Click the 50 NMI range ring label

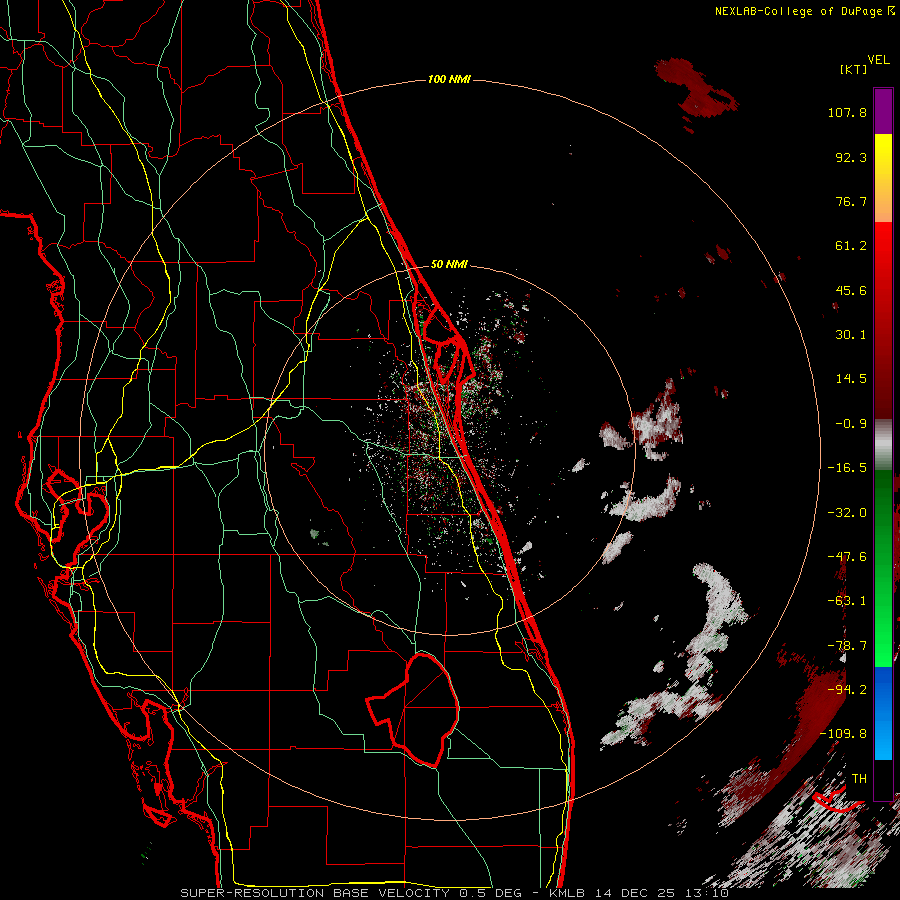(x=449, y=265)
